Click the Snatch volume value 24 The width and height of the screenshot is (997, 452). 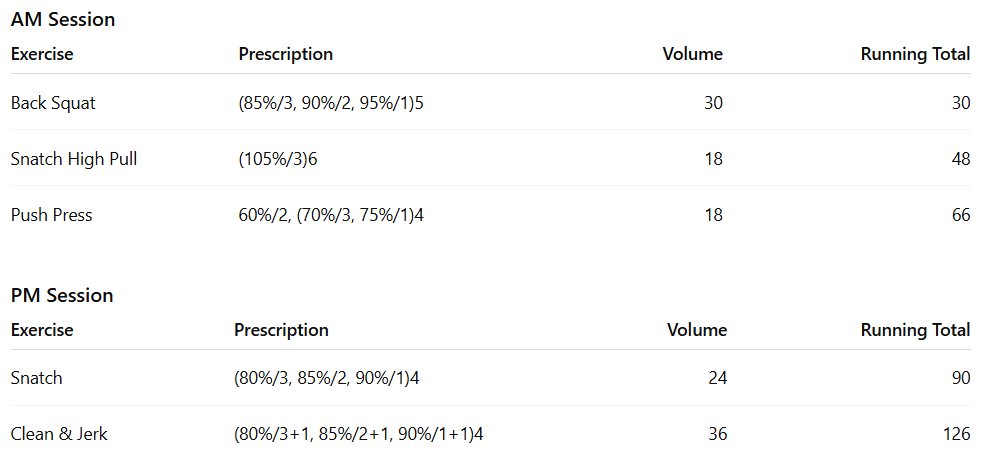click(717, 378)
